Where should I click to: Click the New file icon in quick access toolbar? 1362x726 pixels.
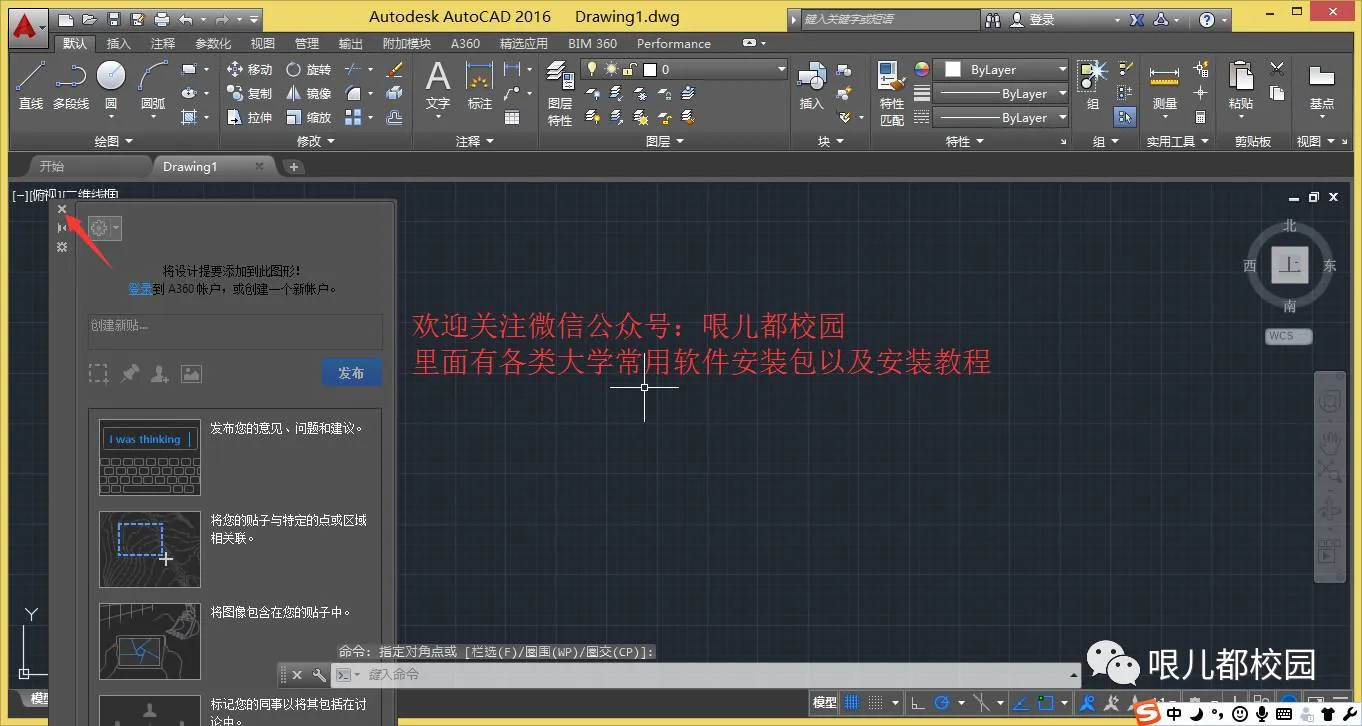pos(66,19)
